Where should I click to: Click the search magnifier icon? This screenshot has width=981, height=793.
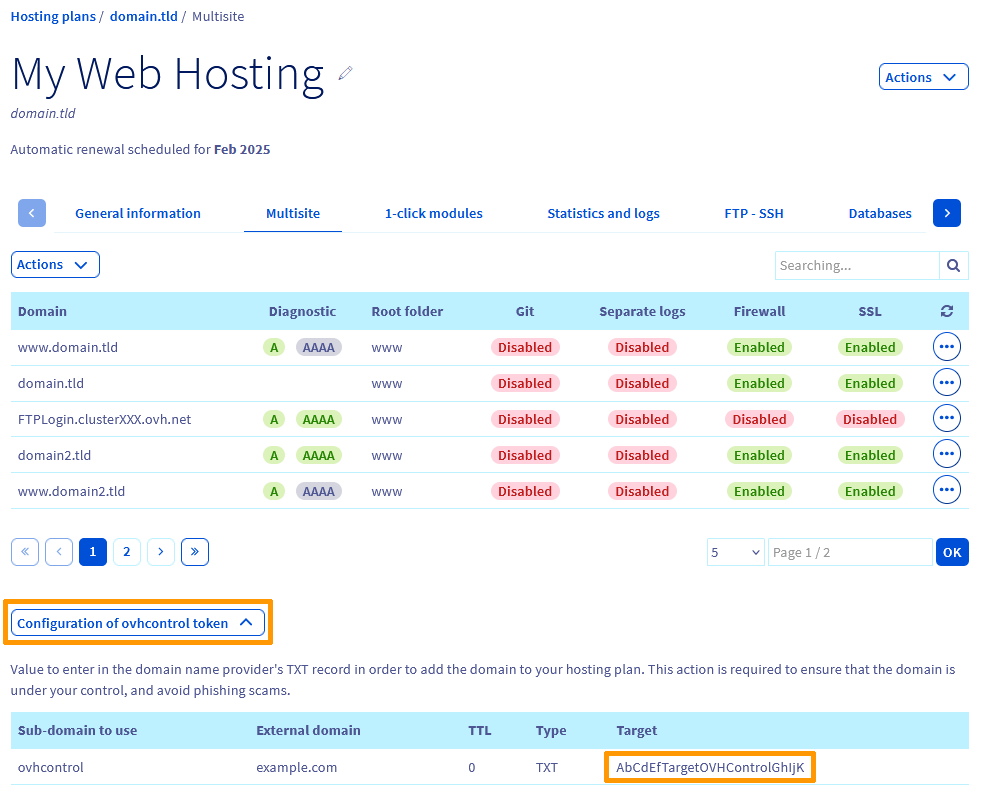(953, 265)
